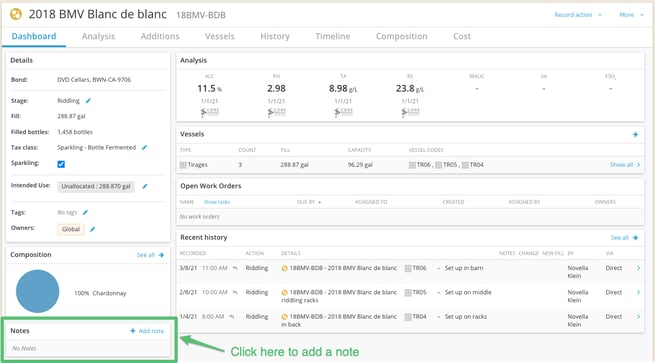Switch to the History tab

coord(275,36)
